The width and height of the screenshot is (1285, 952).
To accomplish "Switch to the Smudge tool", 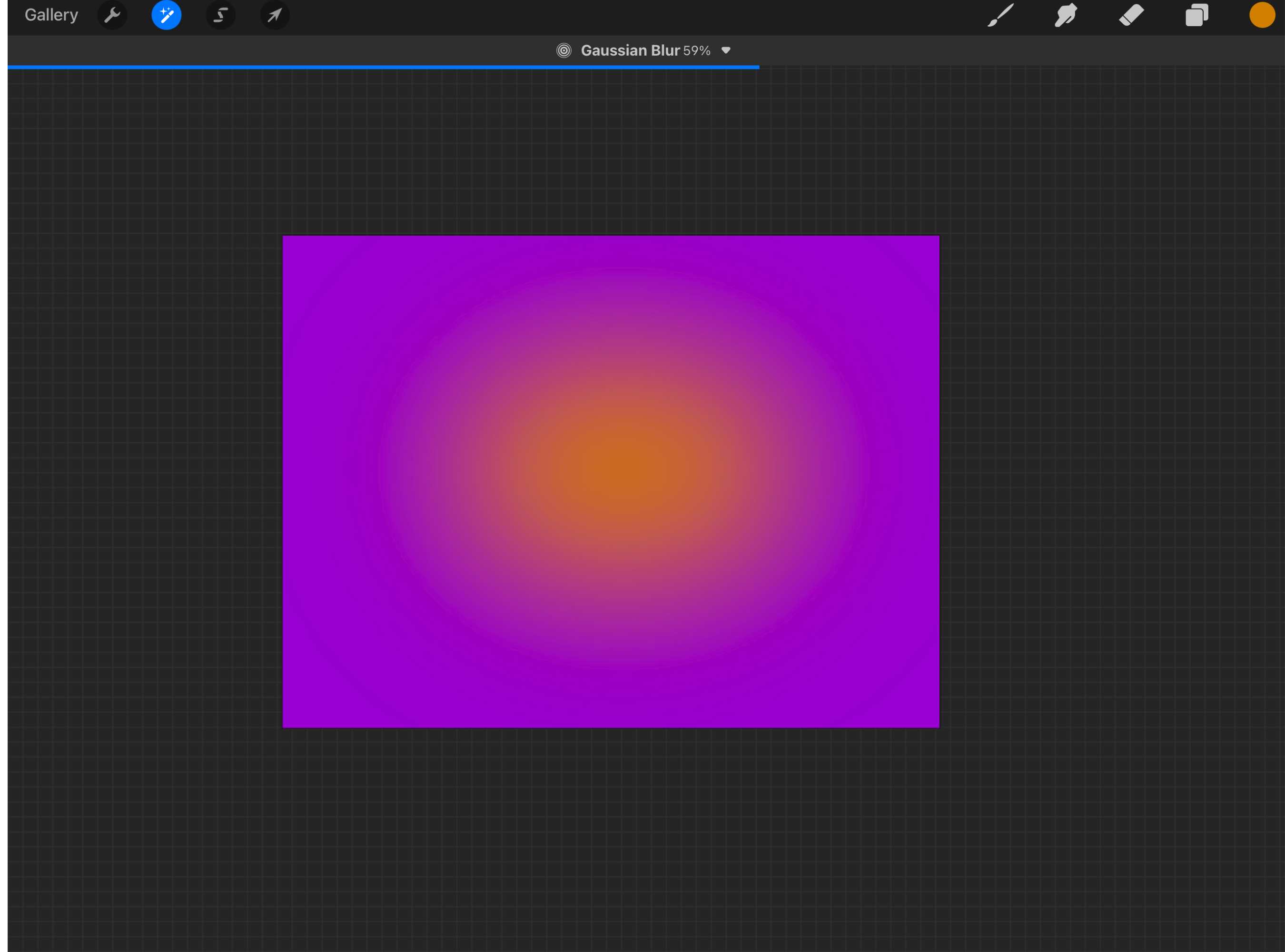I will pyautogui.click(x=1066, y=15).
